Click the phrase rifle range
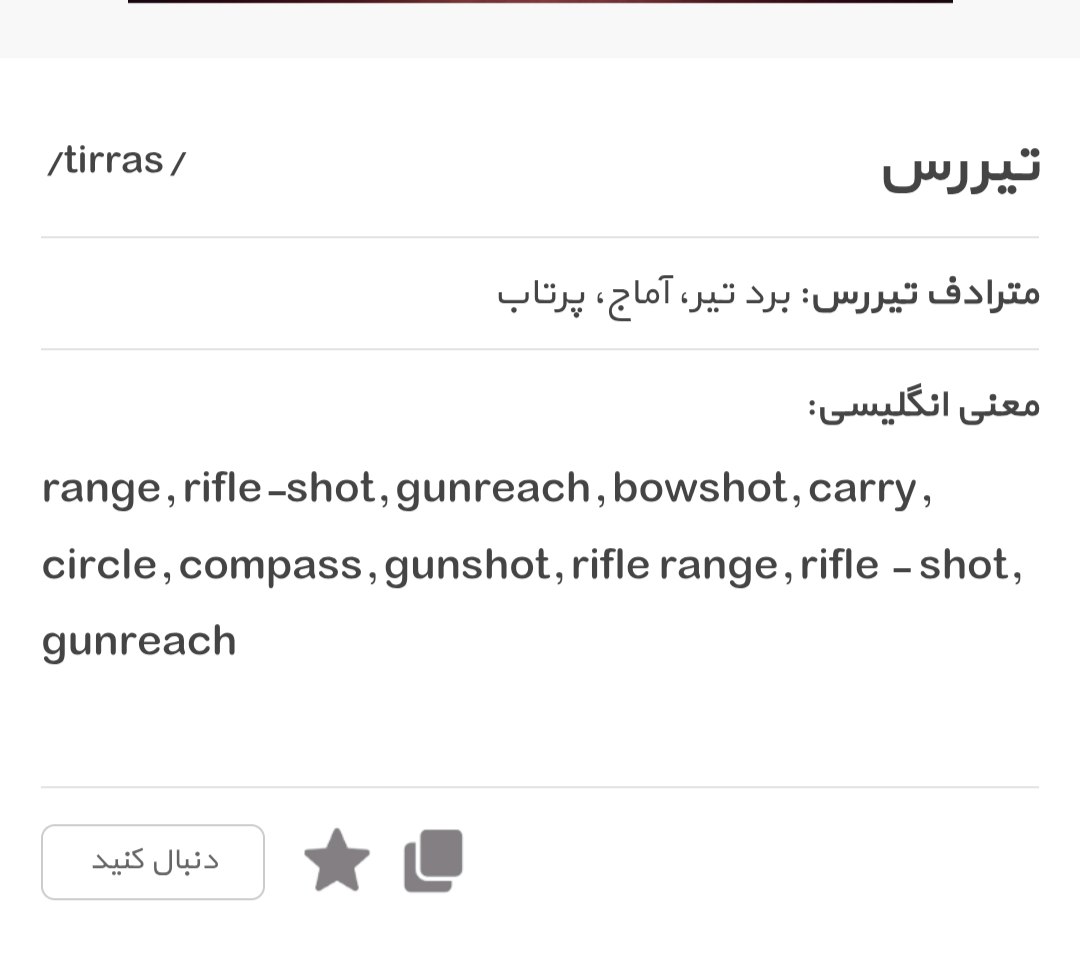 (674, 566)
